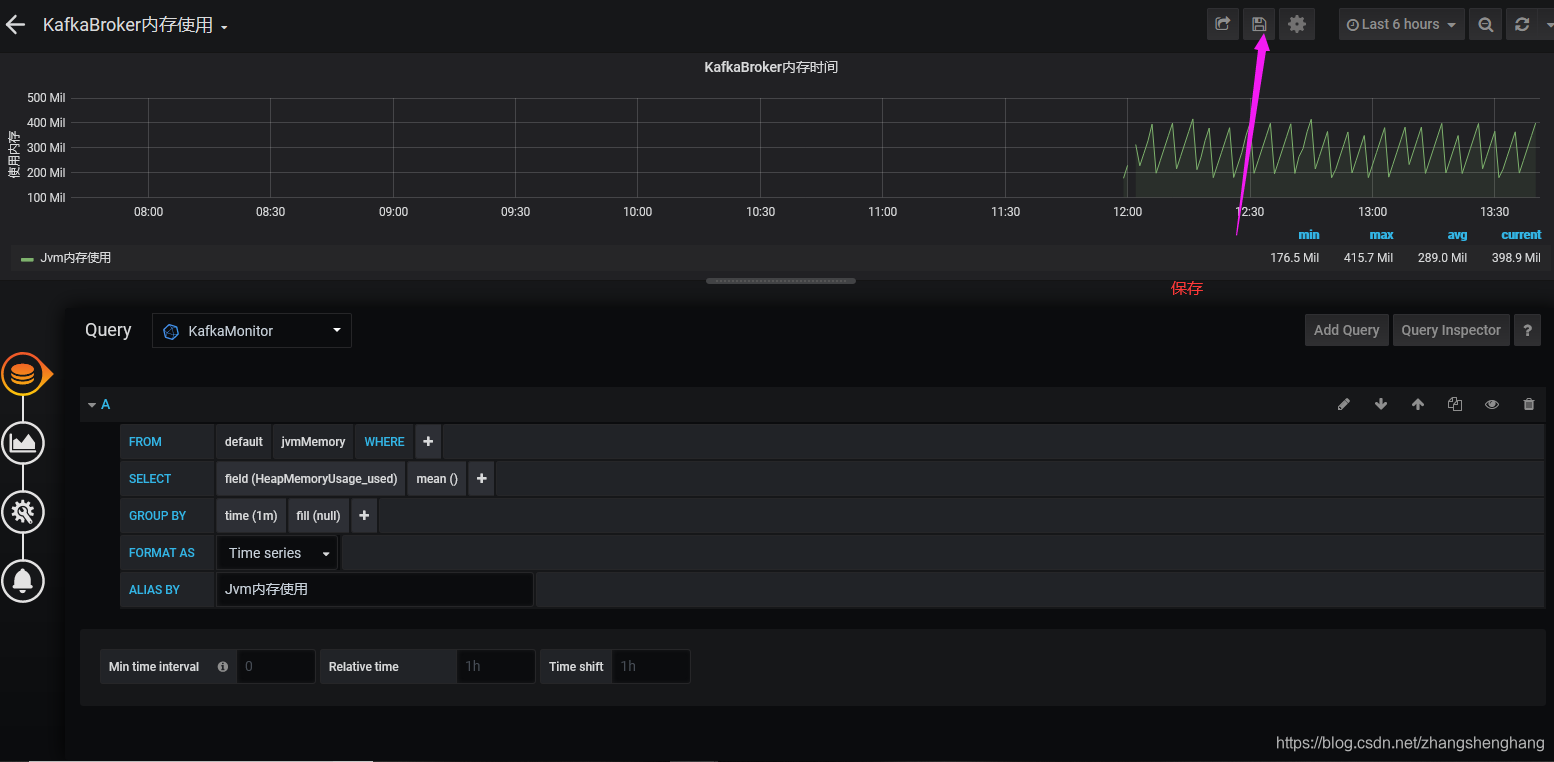Click the KafkaBroker内存时间 panel title menu
The image size is (1554, 762).
[x=771, y=67]
